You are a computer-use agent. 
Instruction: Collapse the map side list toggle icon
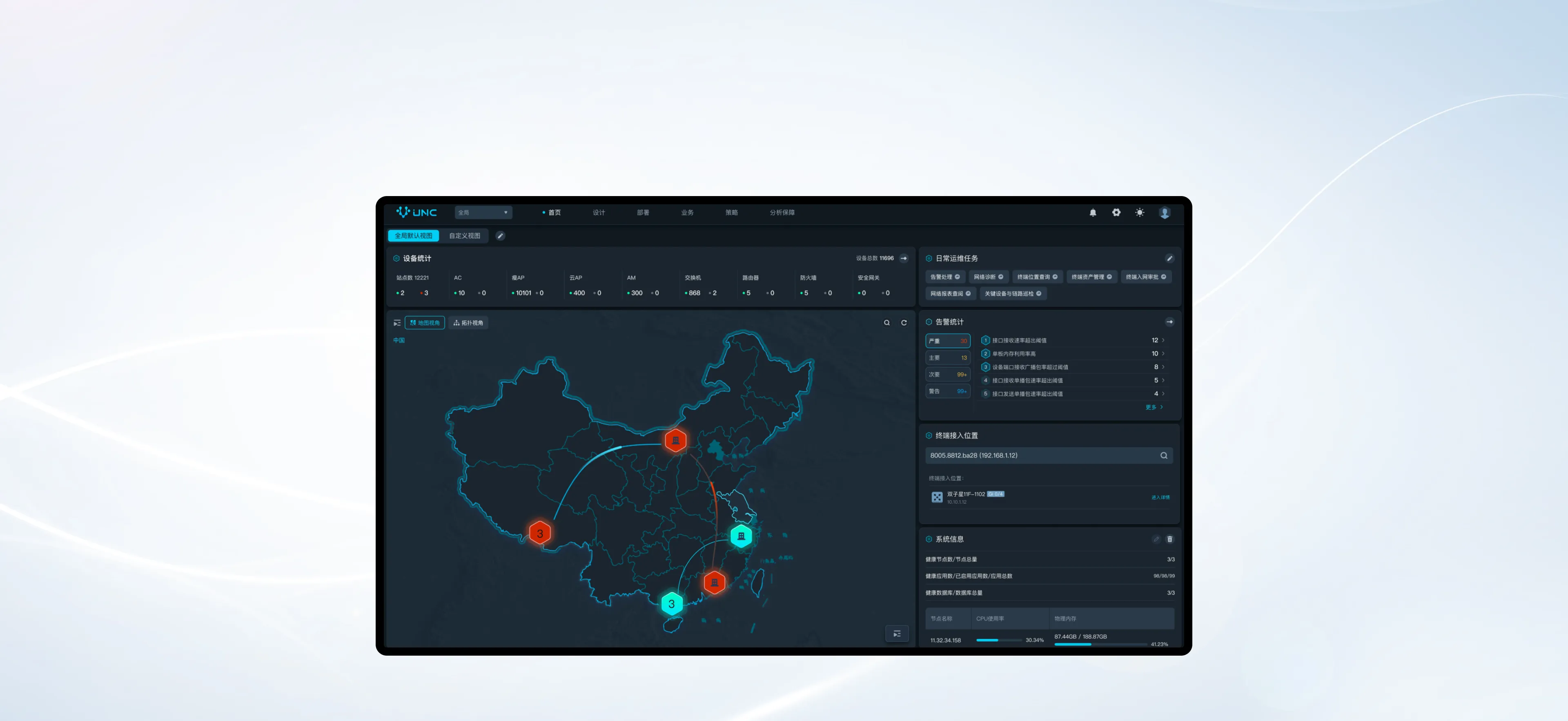397,323
